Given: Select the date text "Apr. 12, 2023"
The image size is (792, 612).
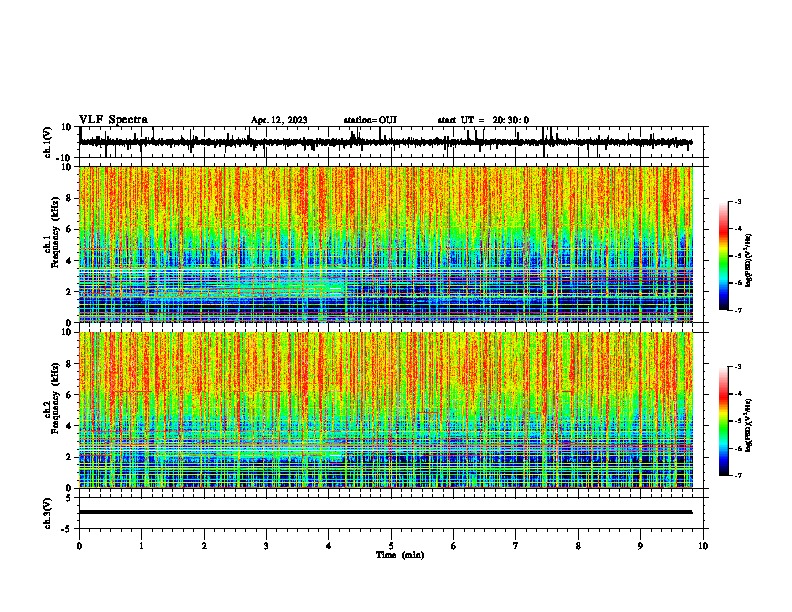Looking at the screenshot, I should point(279,120).
